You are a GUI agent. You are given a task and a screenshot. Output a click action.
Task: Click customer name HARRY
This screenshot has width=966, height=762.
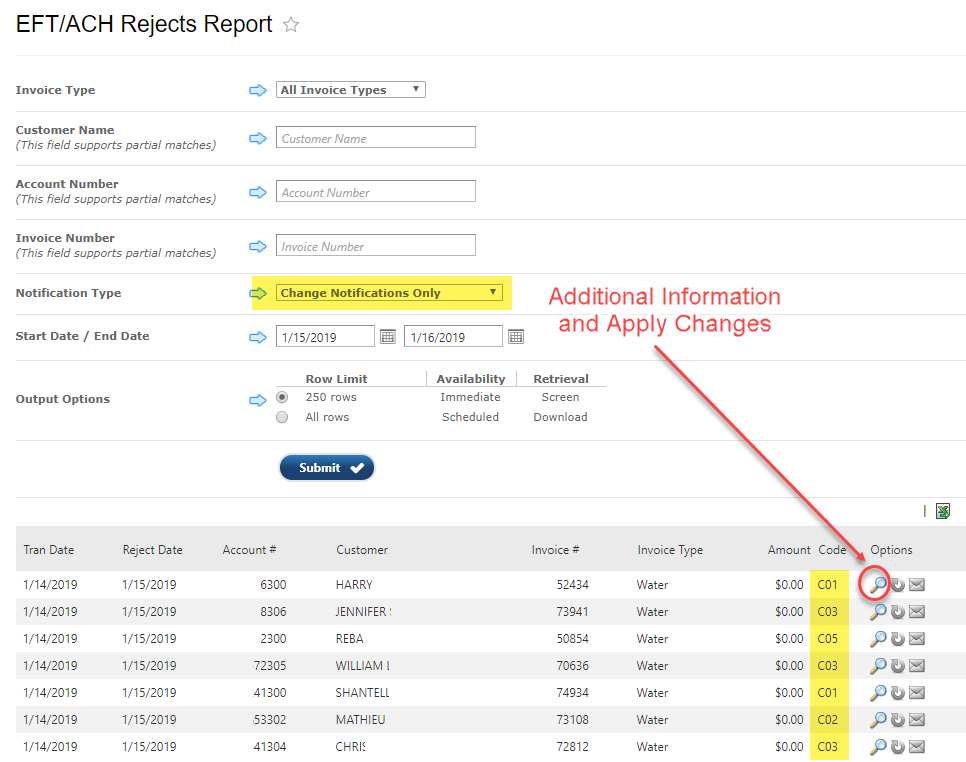pos(354,585)
